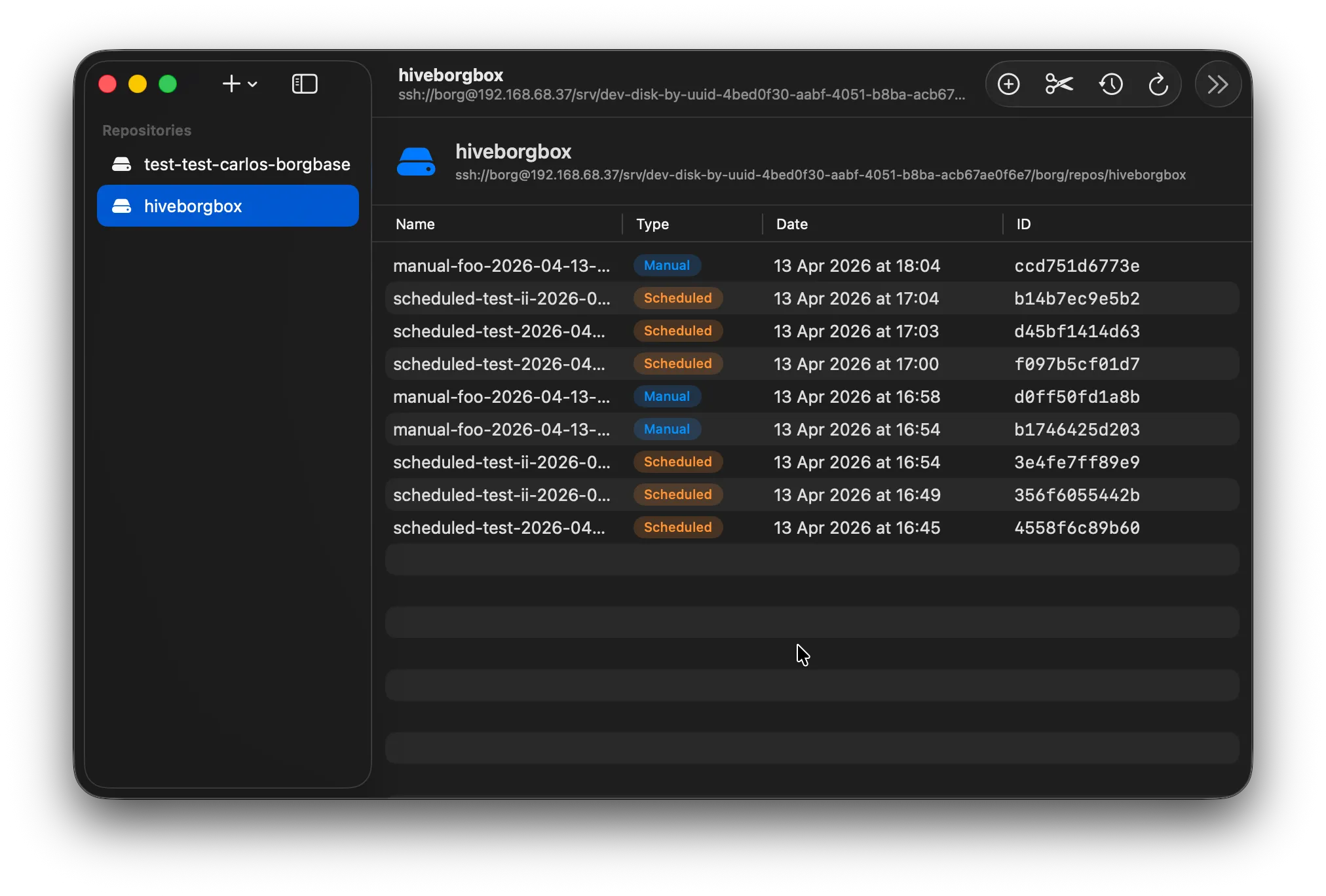This screenshot has width=1326, height=896.
Task: Switch to the test-test-carlos-borgbase repository
Action: coord(247,164)
